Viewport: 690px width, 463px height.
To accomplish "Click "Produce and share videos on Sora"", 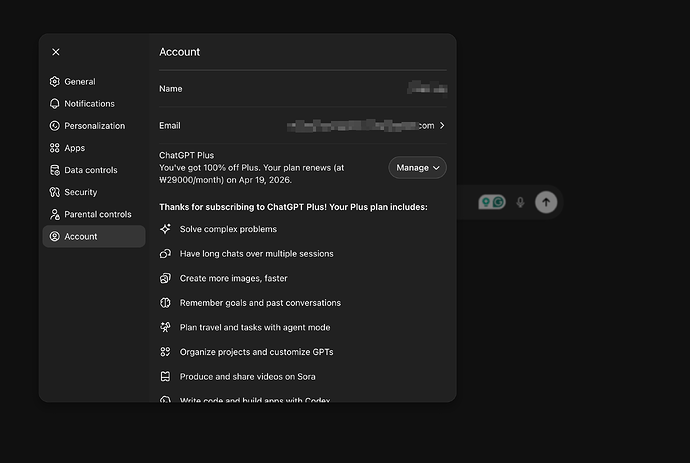I will [x=247, y=377].
